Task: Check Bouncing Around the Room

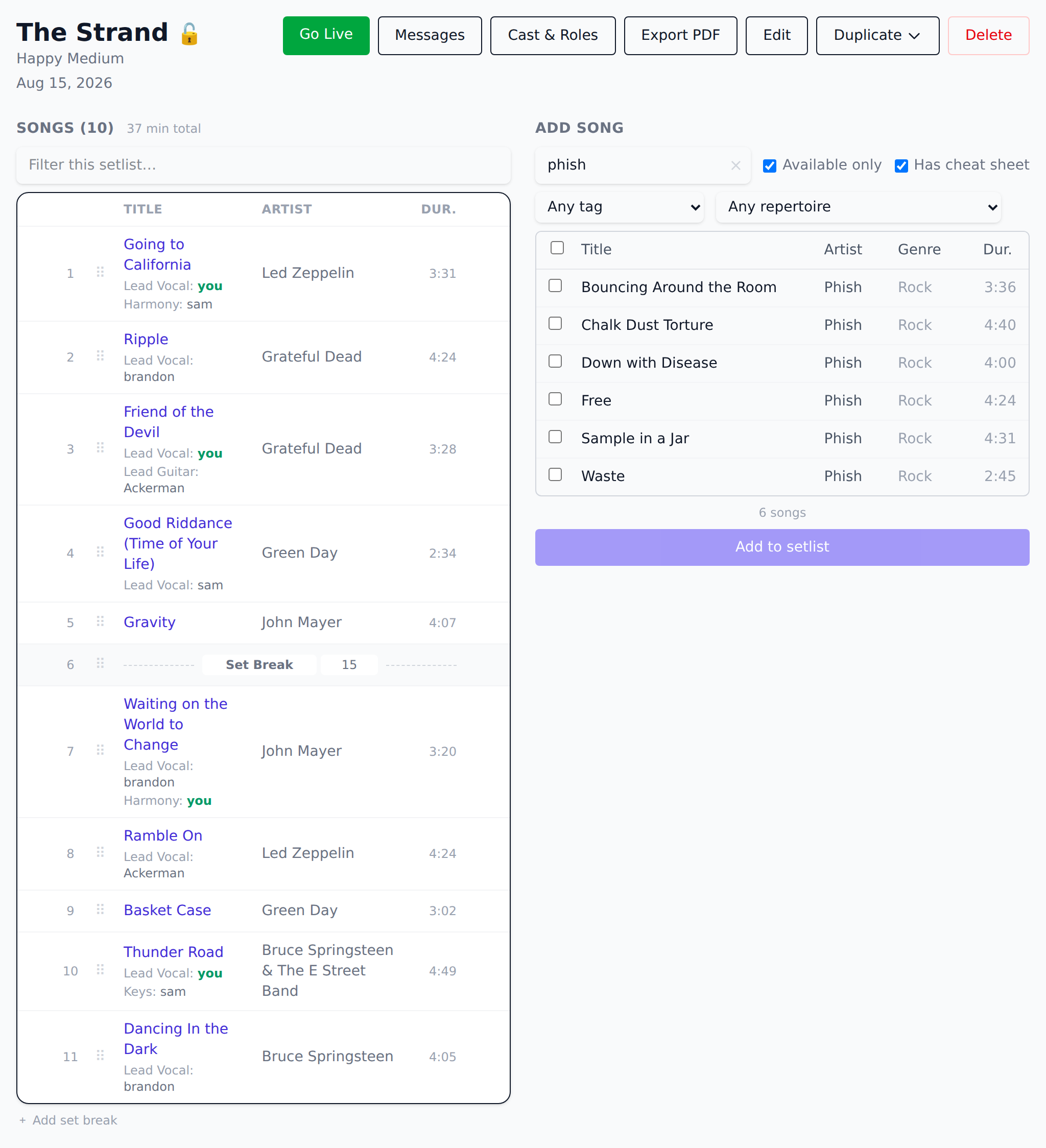Action: pyautogui.click(x=555, y=286)
